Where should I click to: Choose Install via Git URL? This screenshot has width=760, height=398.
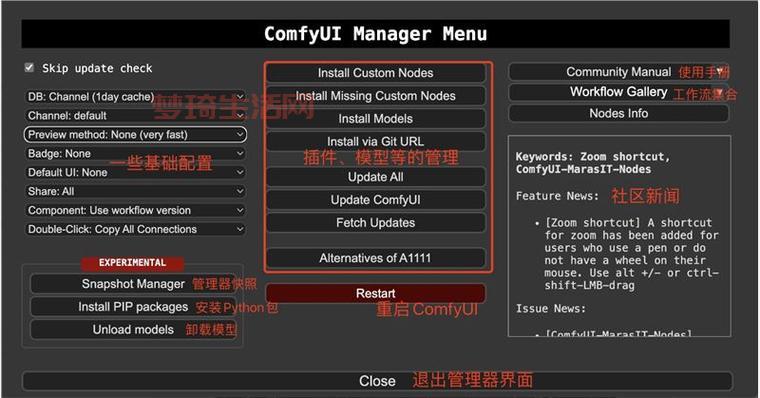click(x=376, y=141)
